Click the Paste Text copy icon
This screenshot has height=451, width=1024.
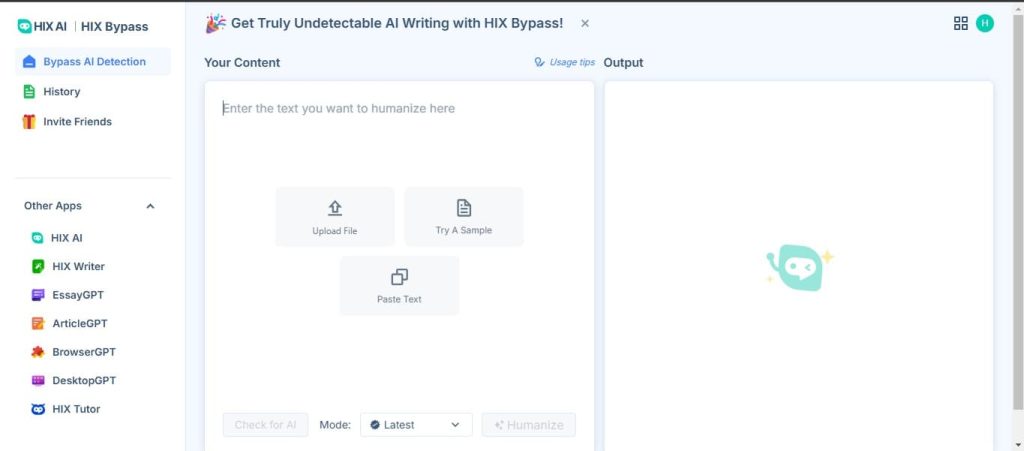[x=399, y=277]
